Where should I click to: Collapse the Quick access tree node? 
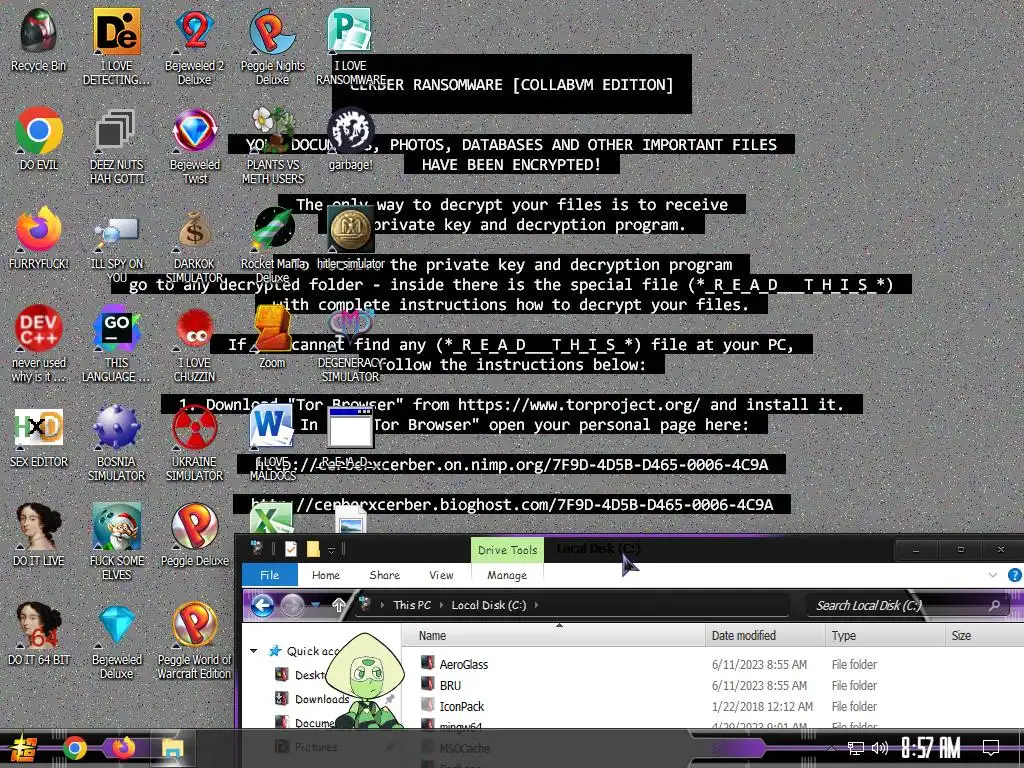253,651
